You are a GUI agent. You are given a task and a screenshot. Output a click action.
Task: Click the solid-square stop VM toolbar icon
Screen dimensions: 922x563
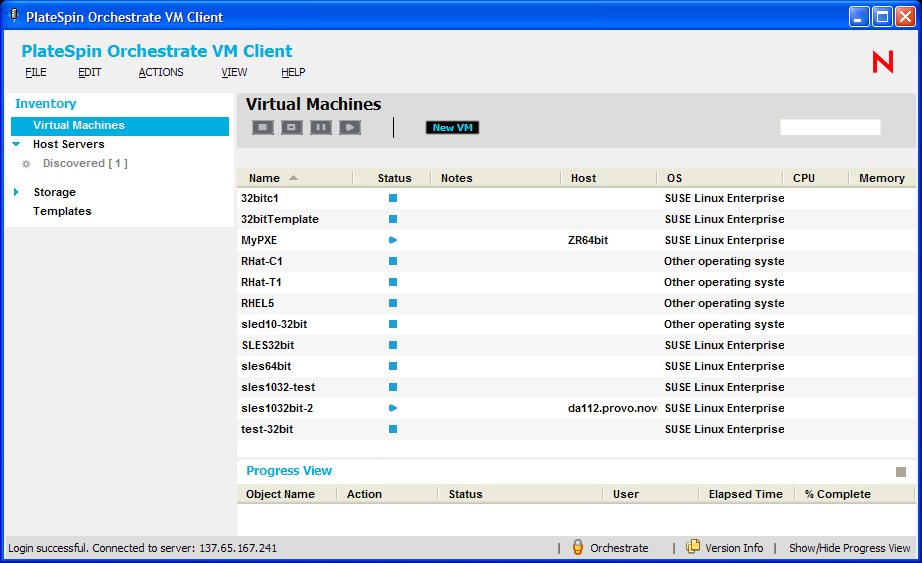pyautogui.click(x=262, y=127)
